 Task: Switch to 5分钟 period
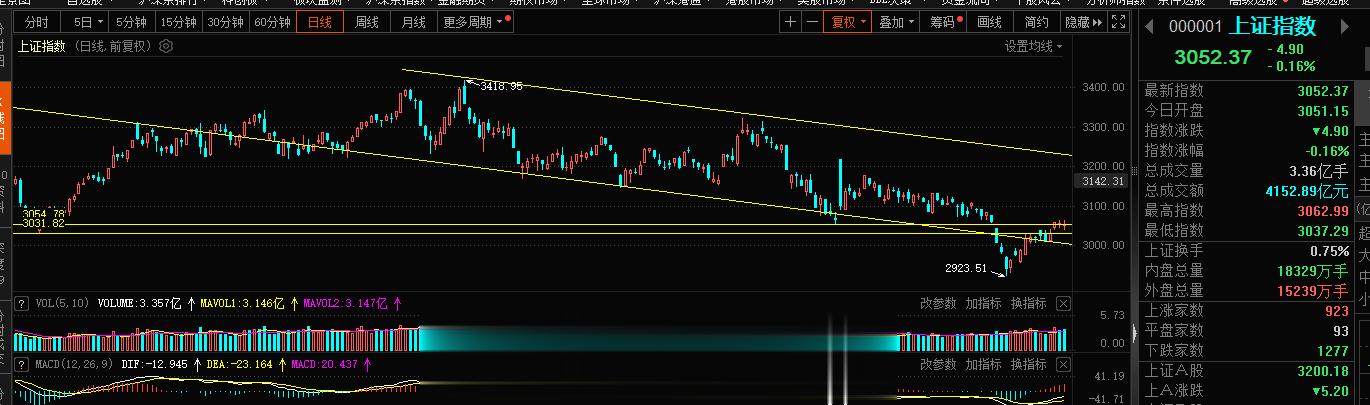click(x=130, y=22)
